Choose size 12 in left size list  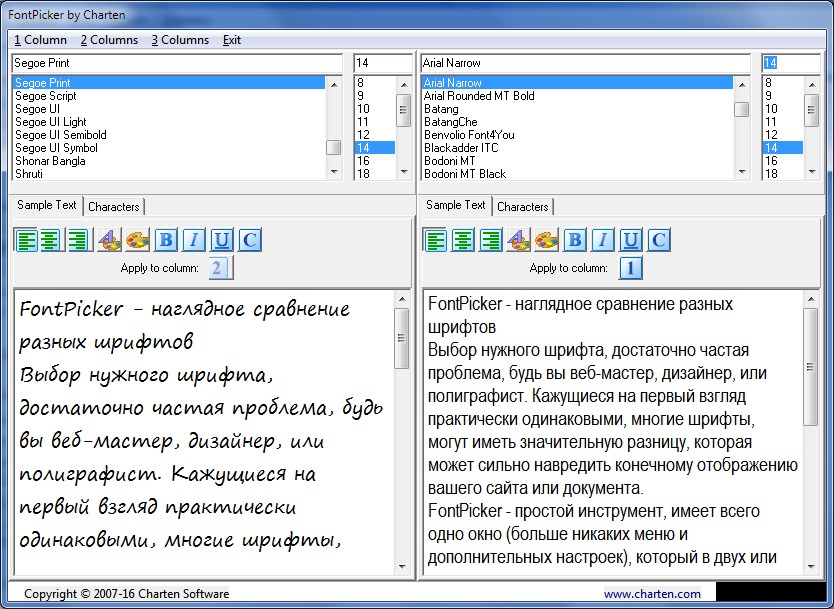375,135
